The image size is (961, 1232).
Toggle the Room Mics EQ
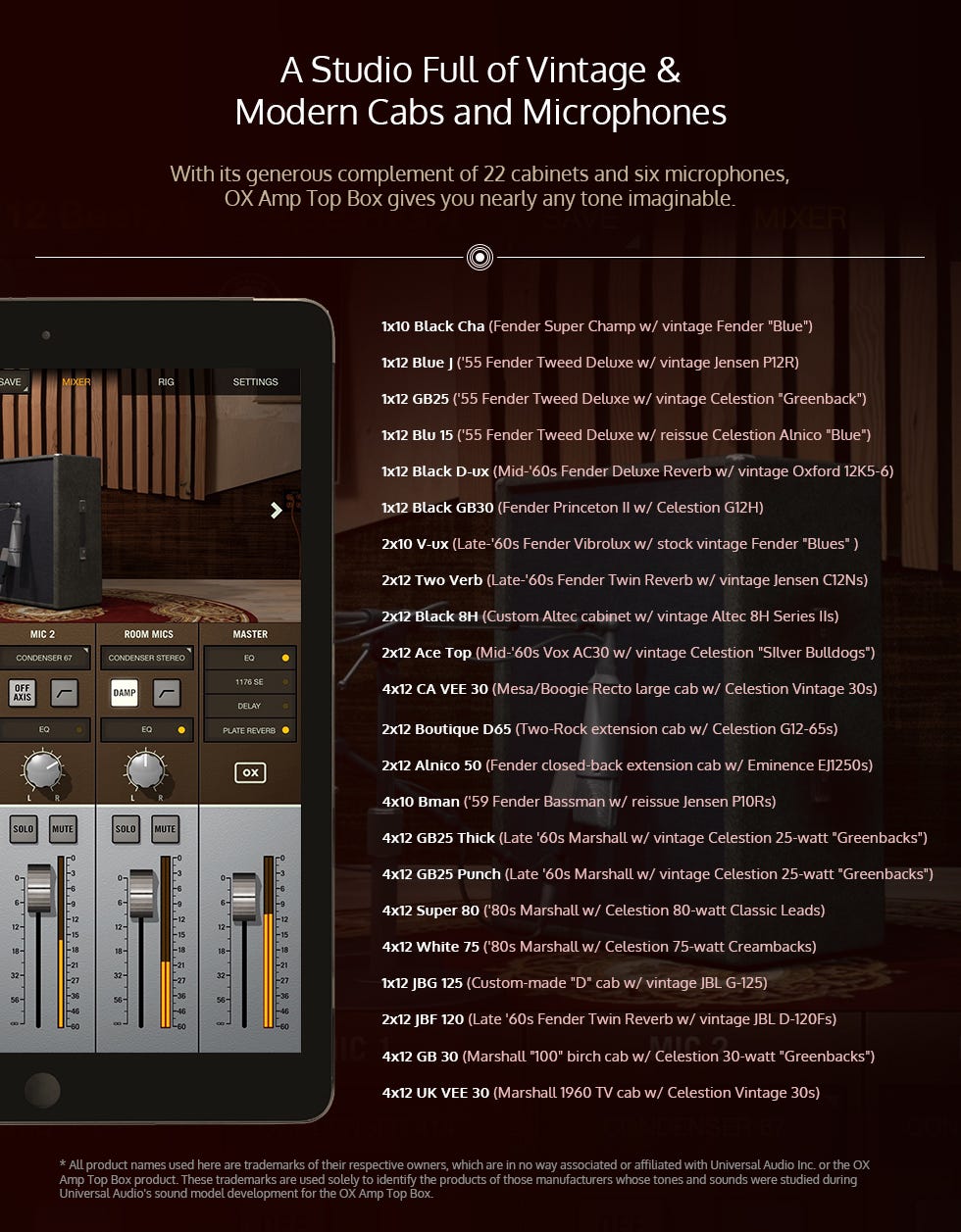pos(147,729)
